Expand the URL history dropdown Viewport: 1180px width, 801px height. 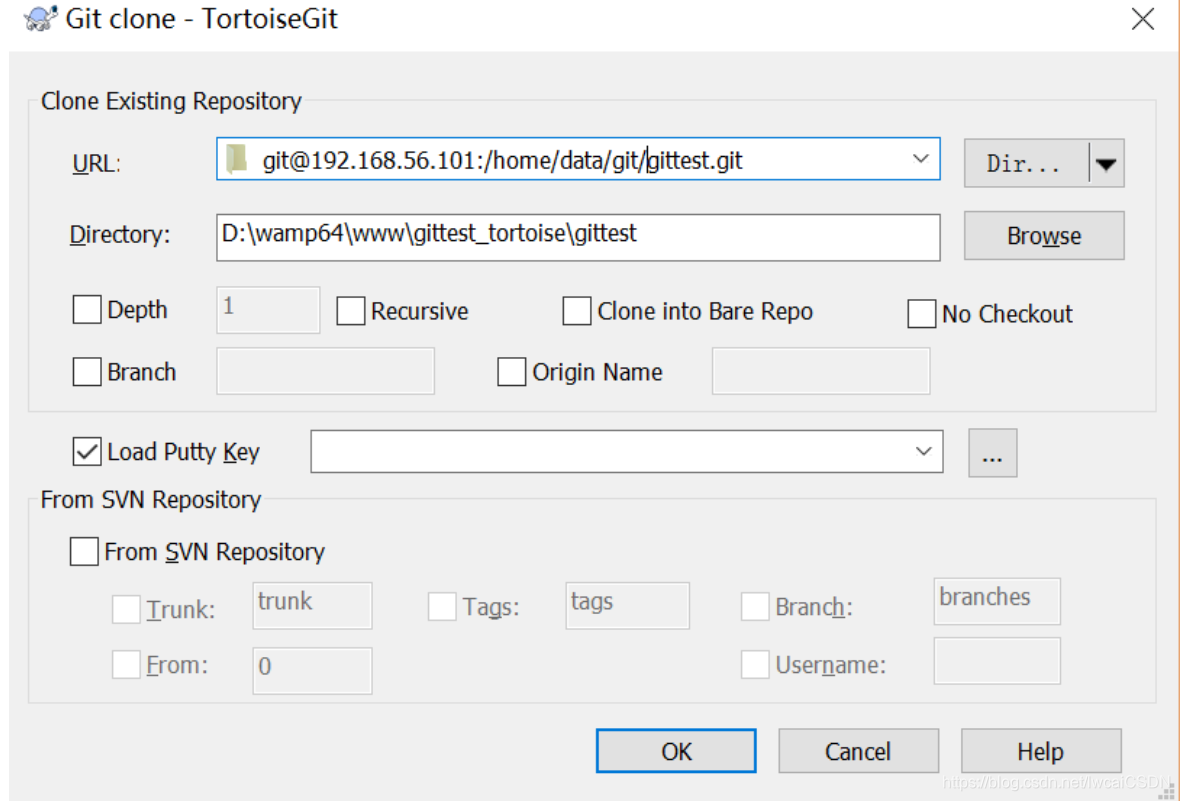click(x=920, y=159)
